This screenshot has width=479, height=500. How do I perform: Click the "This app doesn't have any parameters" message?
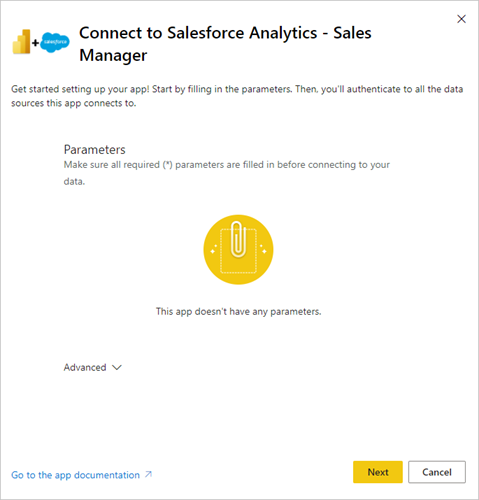(x=239, y=311)
